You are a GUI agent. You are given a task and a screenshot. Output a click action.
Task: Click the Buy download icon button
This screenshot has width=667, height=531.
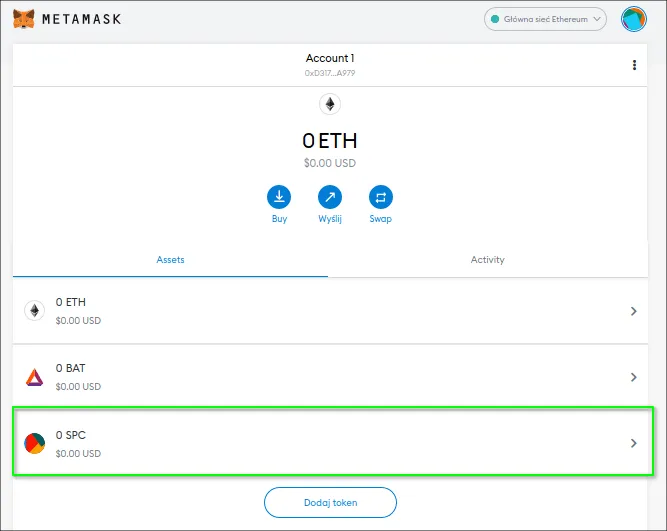(x=279, y=197)
